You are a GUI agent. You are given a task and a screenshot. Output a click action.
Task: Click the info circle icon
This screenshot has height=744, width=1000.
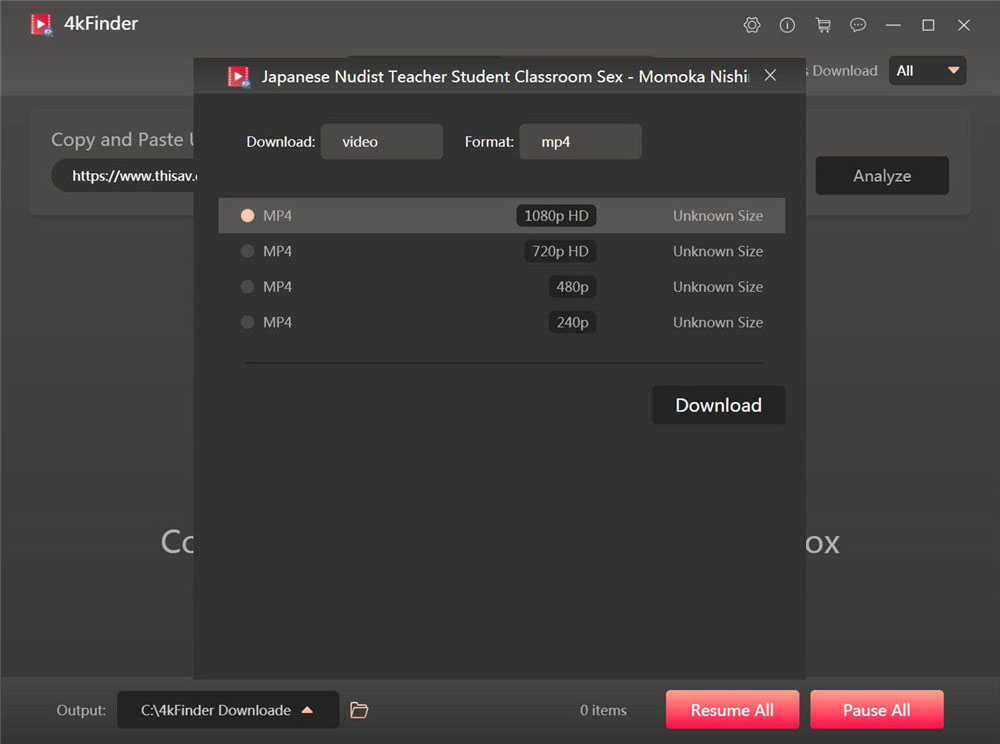(x=787, y=25)
